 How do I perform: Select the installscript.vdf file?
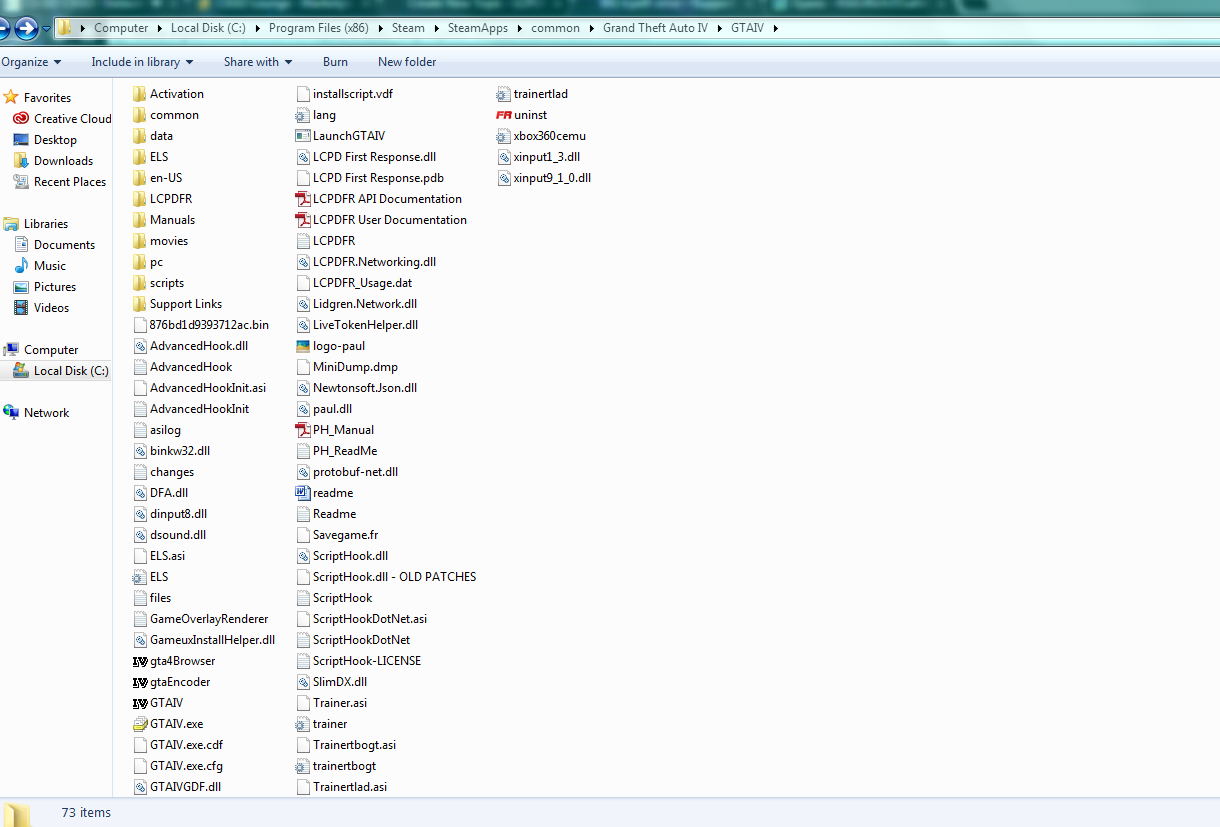(345, 94)
